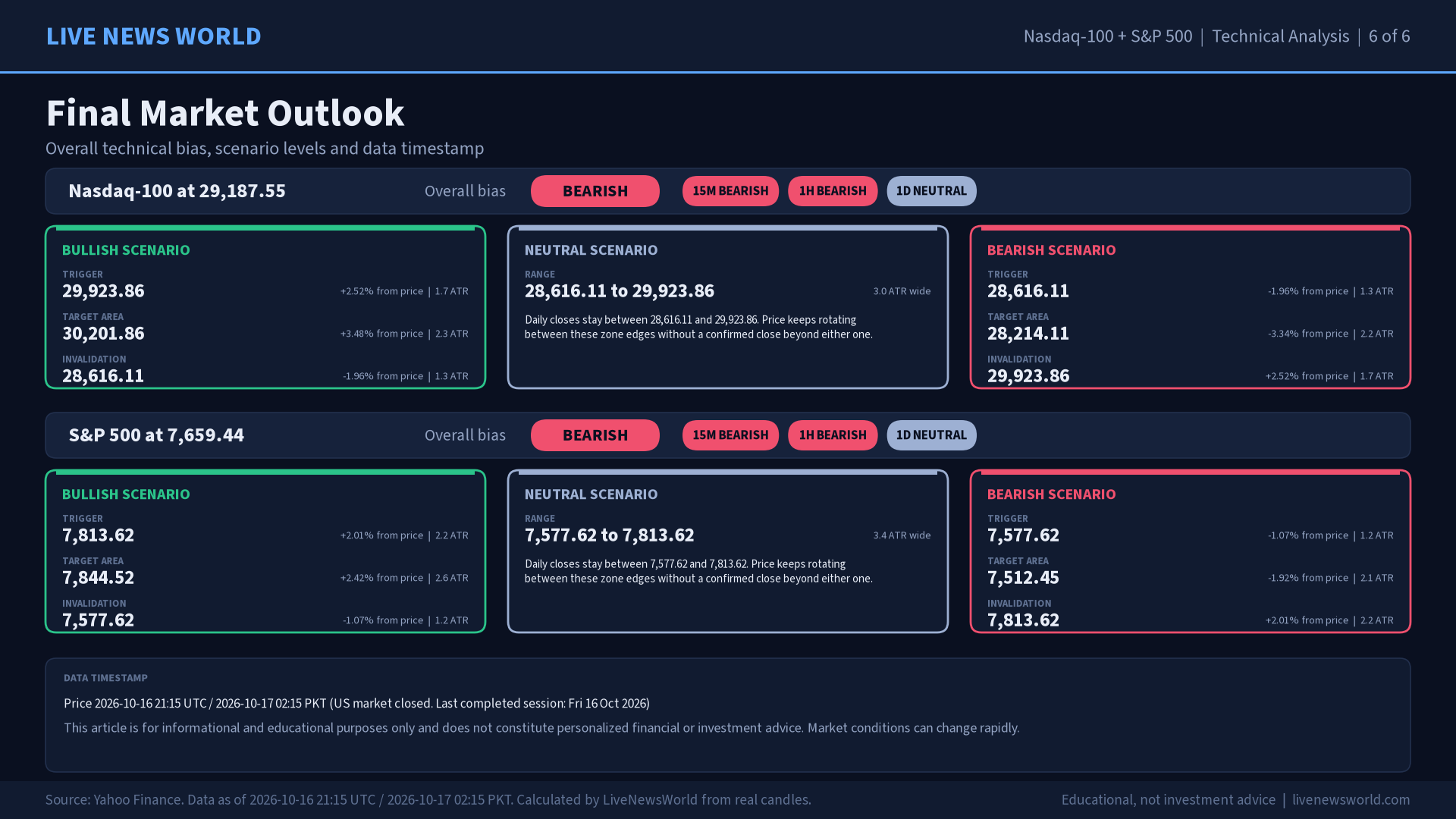Screen dimensions: 1456x819
Task: Click Nasdaq bullish target area value 30,201.86
Action: click(103, 334)
